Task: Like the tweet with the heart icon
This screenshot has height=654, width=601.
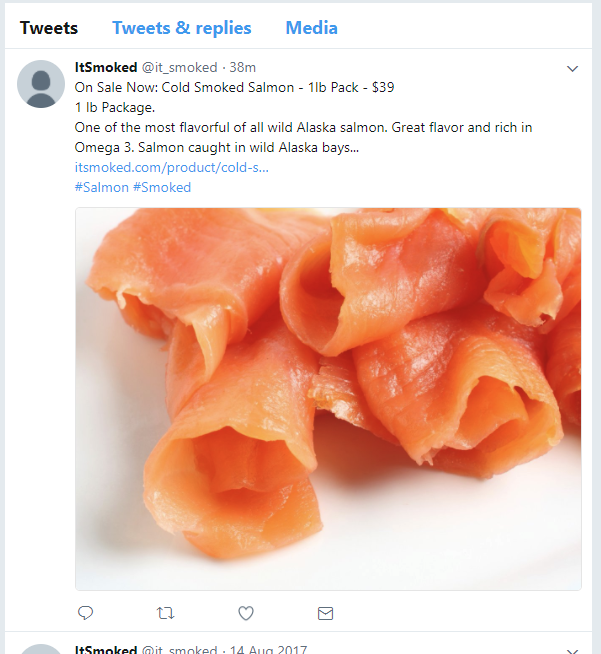Action: click(x=246, y=613)
